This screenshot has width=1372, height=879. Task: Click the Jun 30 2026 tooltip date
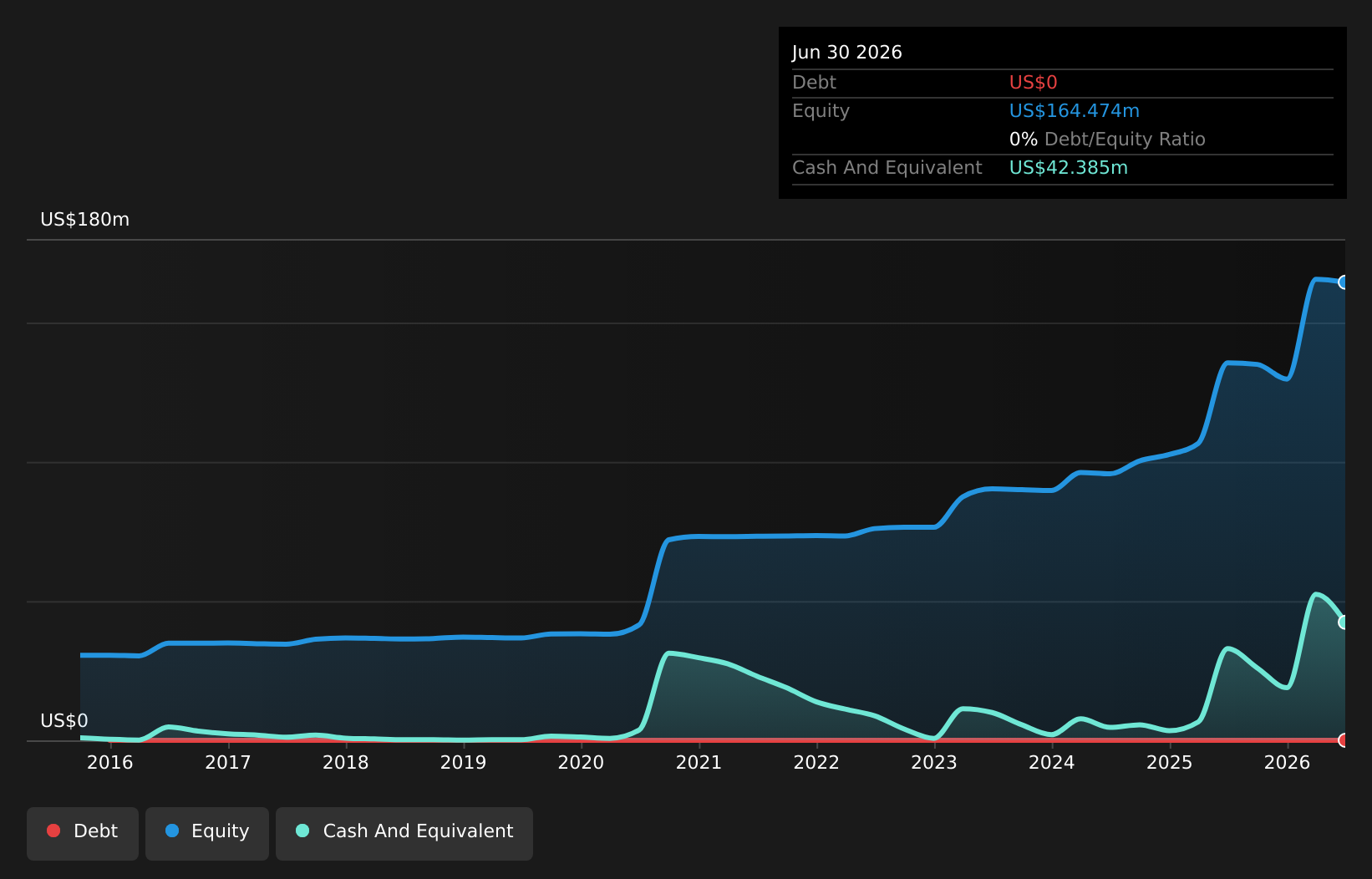(847, 53)
